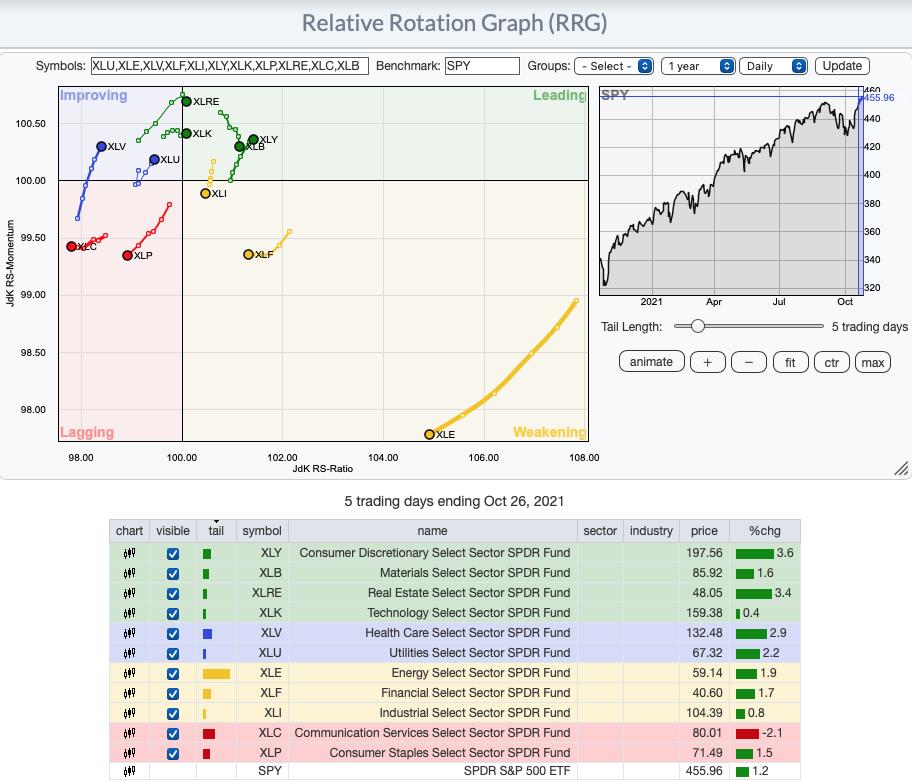Click into the Benchmark input field
This screenshot has width=912, height=782.
pos(482,66)
